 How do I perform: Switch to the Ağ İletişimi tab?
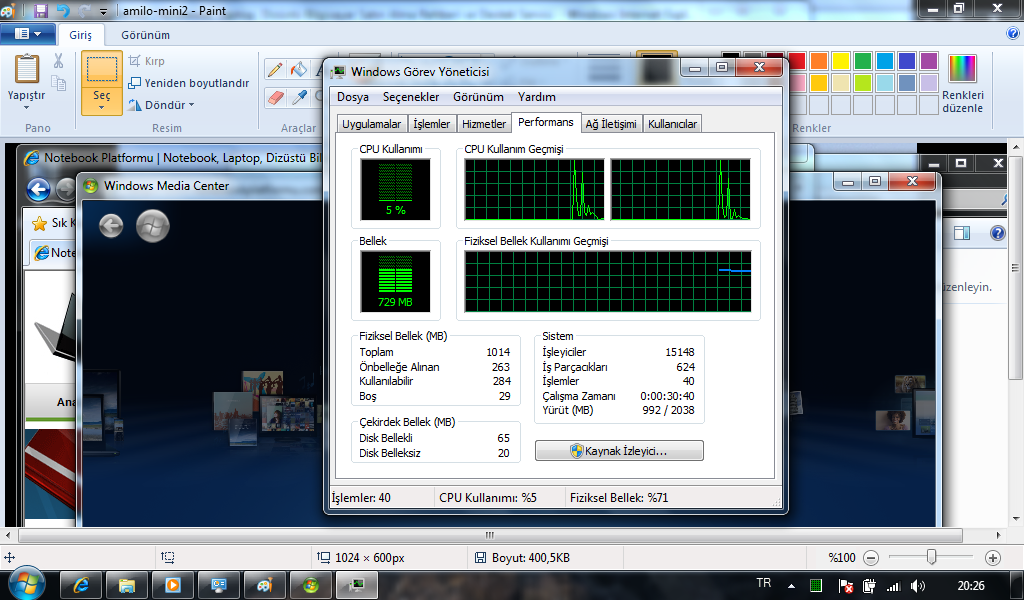point(611,124)
